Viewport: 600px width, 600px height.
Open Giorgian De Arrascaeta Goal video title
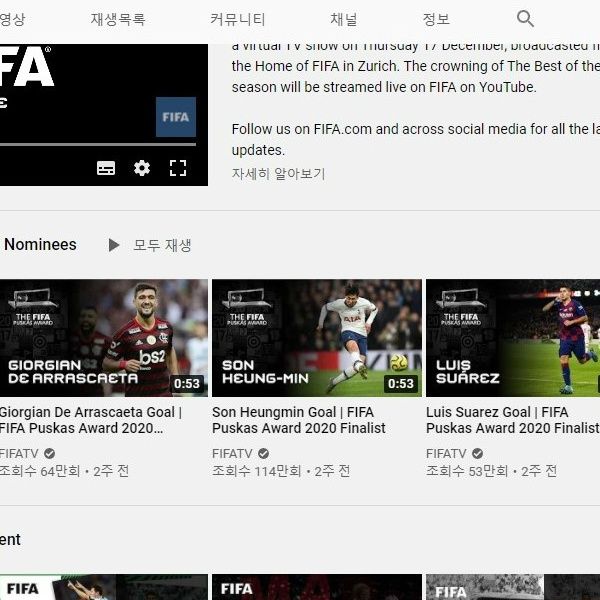[x=90, y=420]
